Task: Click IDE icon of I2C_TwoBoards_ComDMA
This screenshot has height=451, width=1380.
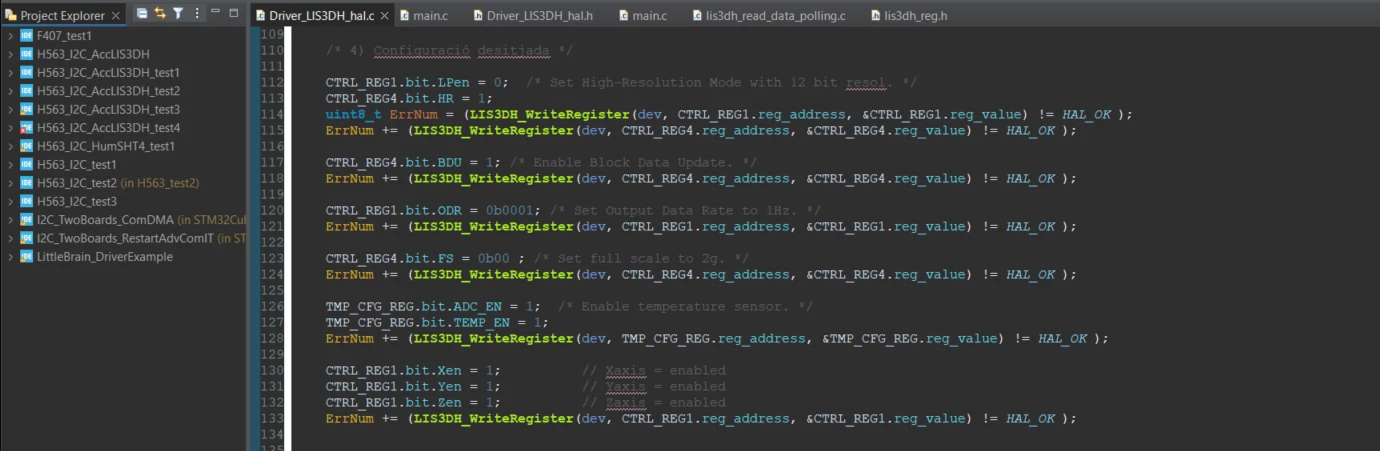Action: coord(26,219)
